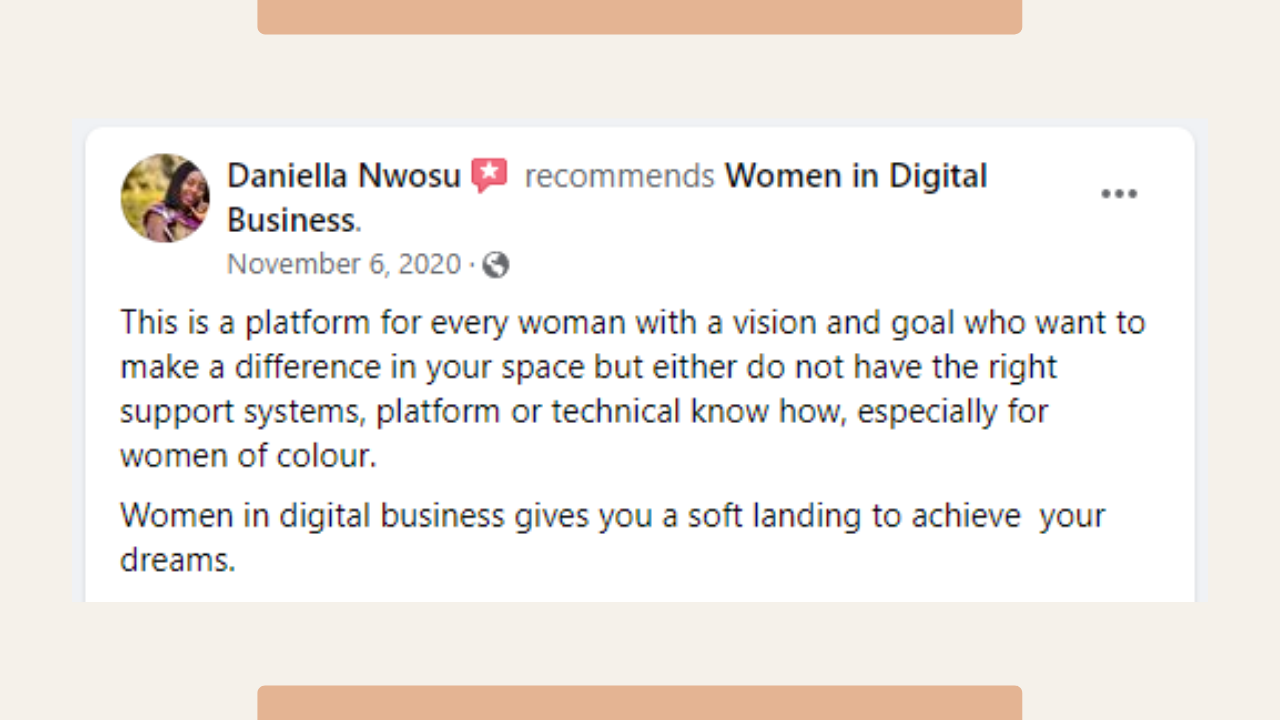Image resolution: width=1280 pixels, height=720 pixels.
Task: Open the post options three-dot menu
Action: point(1119,194)
